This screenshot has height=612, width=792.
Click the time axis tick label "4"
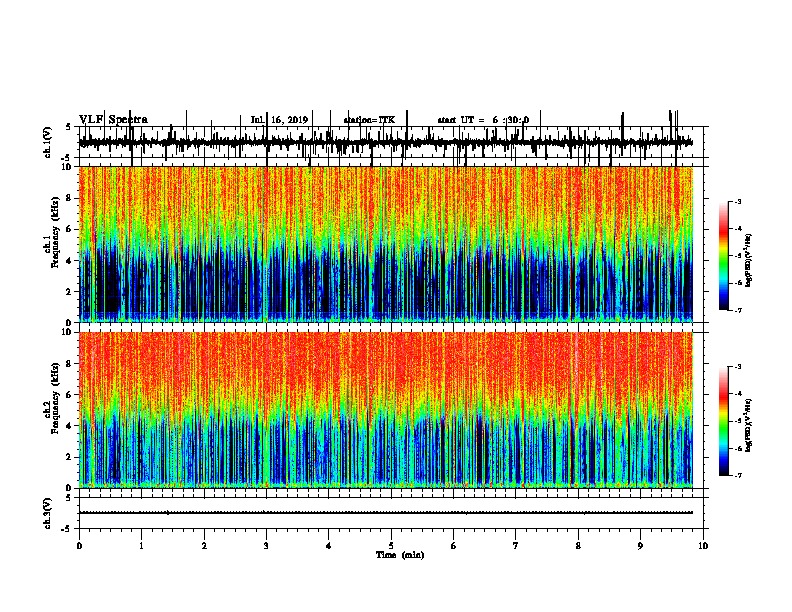point(329,546)
